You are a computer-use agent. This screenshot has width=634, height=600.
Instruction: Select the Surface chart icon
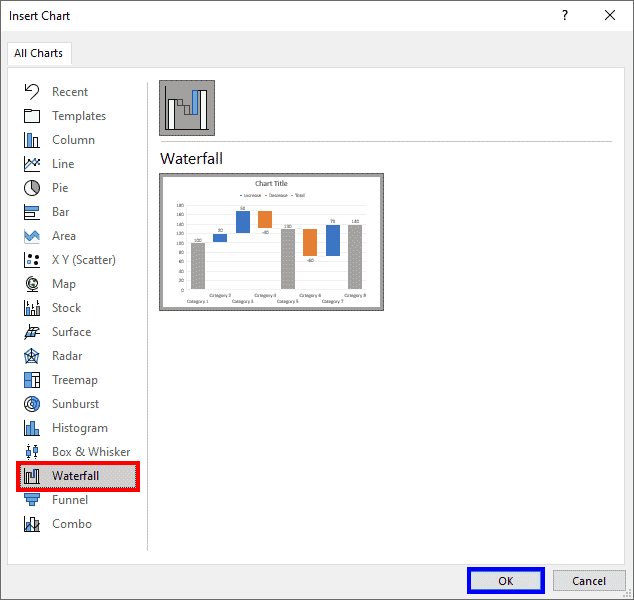[32, 332]
